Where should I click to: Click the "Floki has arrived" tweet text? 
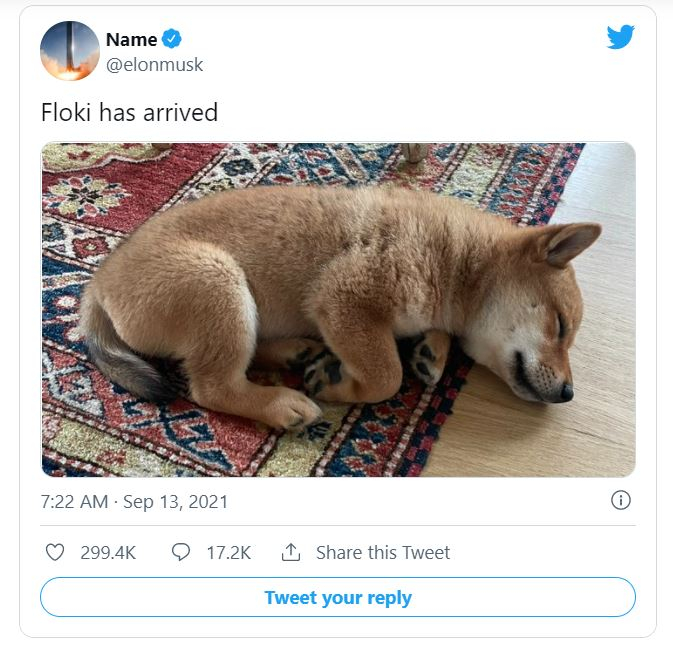130,112
